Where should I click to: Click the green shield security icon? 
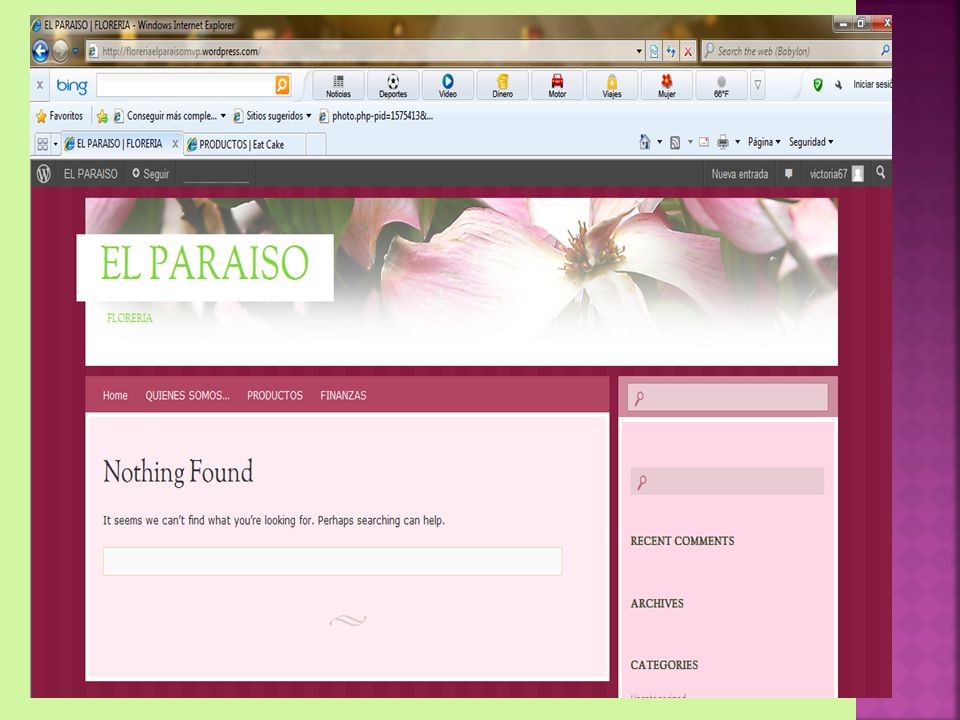tap(817, 84)
